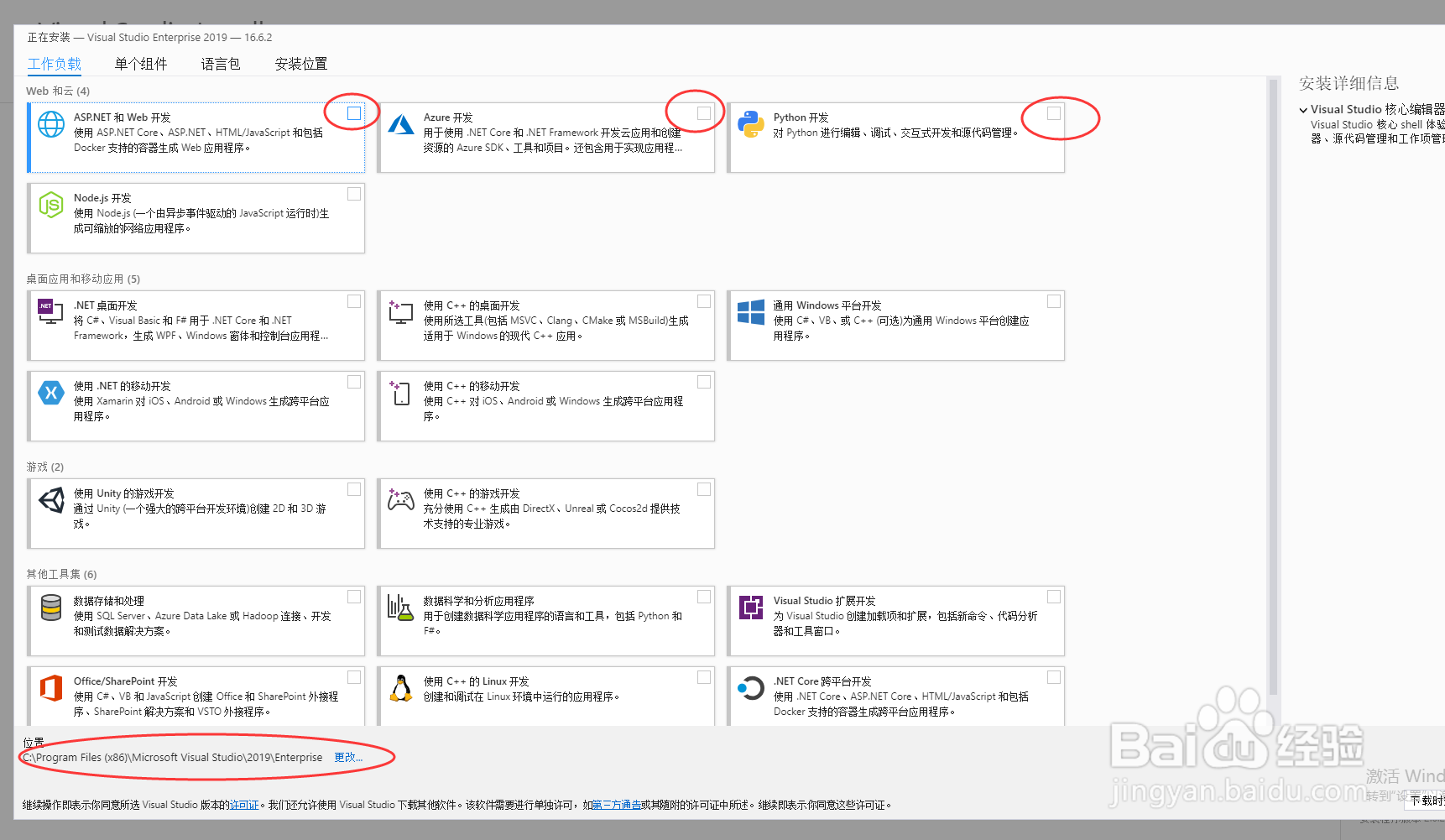Check the ASP.NET and Web development workload

(x=354, y=113)
